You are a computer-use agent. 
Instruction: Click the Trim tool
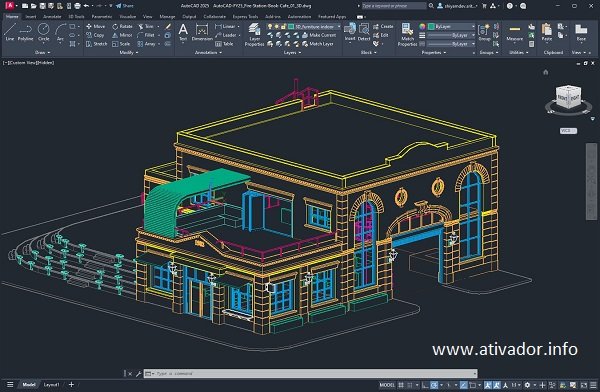tap(146, 26)
